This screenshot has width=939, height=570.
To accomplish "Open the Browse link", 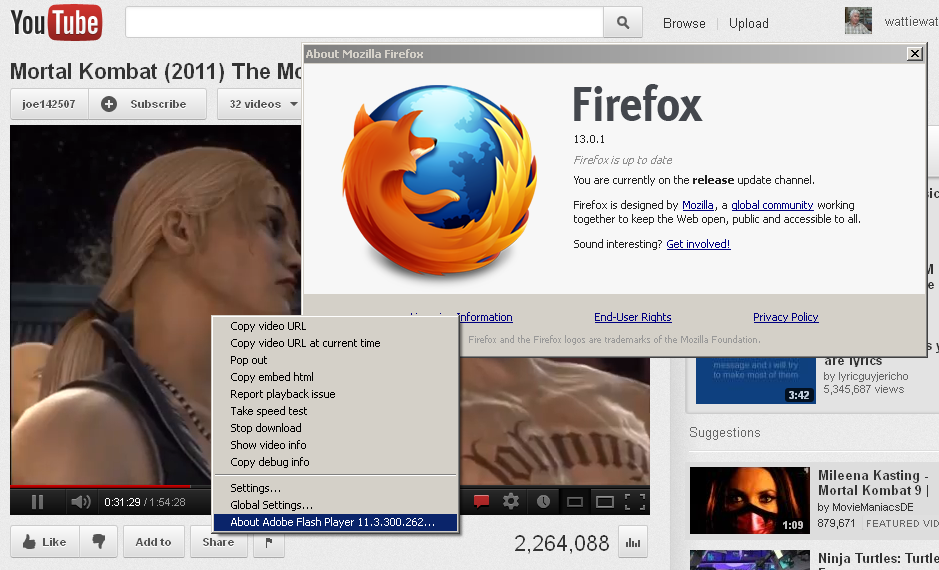I will 684,23.
